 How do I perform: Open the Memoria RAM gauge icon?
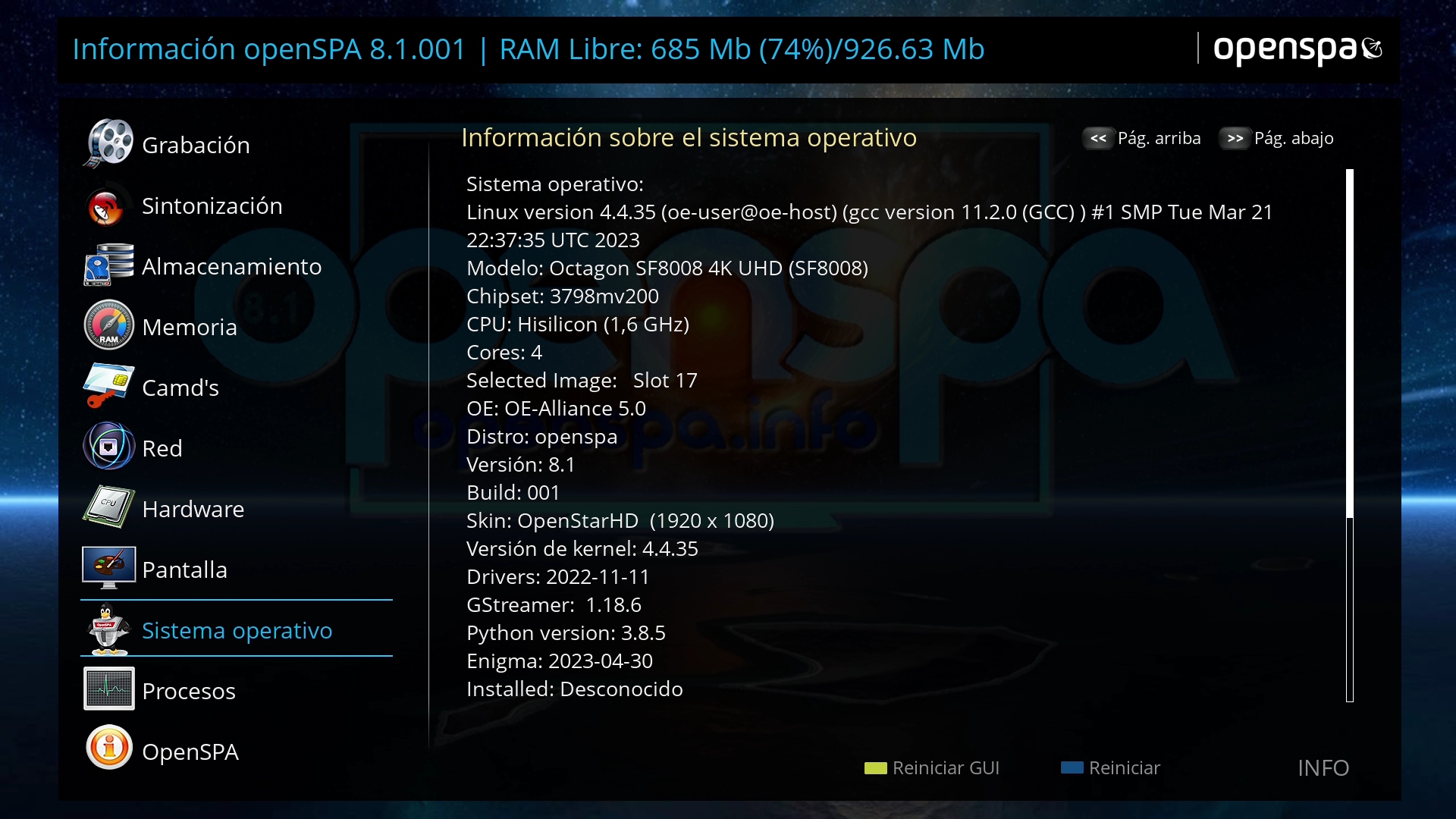point(108,326)
